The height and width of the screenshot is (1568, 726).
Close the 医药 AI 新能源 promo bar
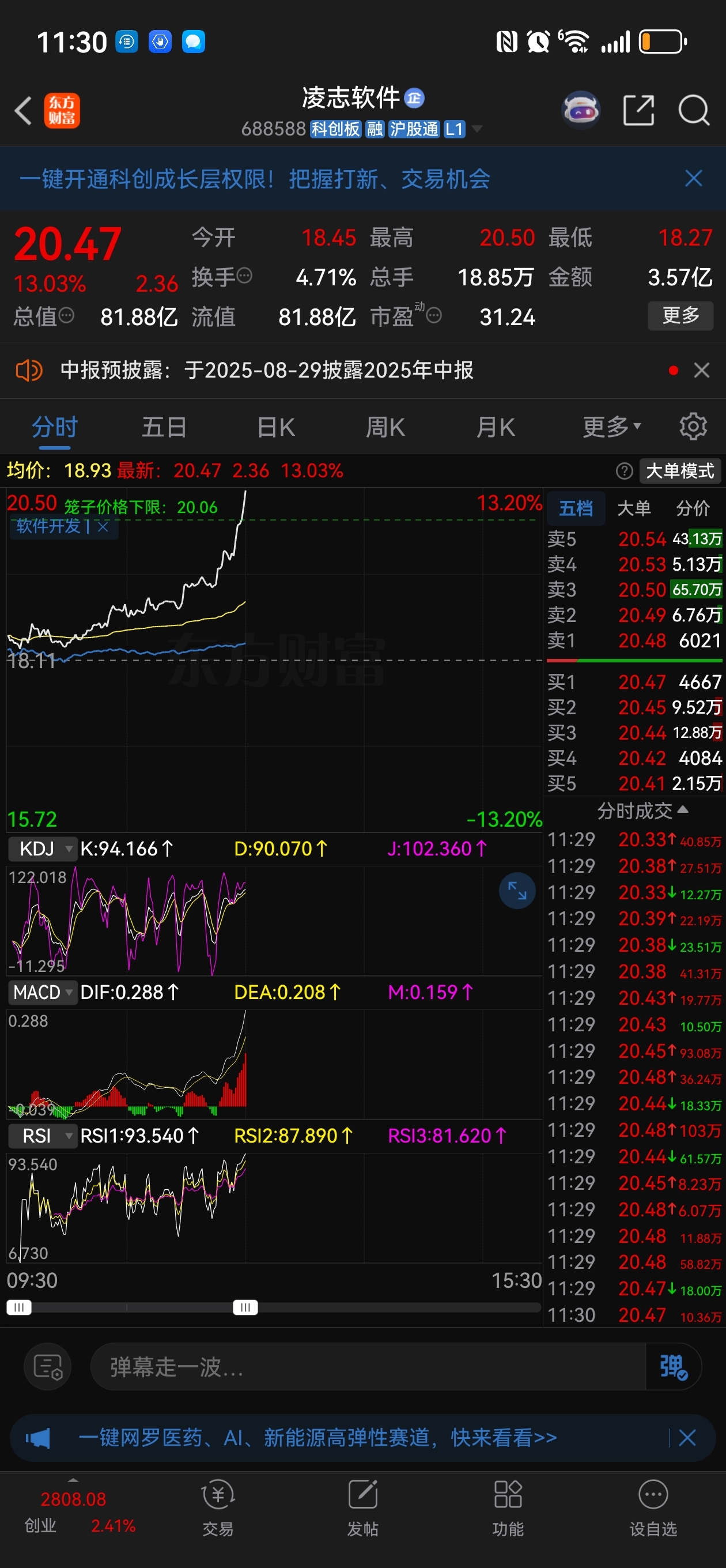pyautogui.click(x=687, y=1438)
